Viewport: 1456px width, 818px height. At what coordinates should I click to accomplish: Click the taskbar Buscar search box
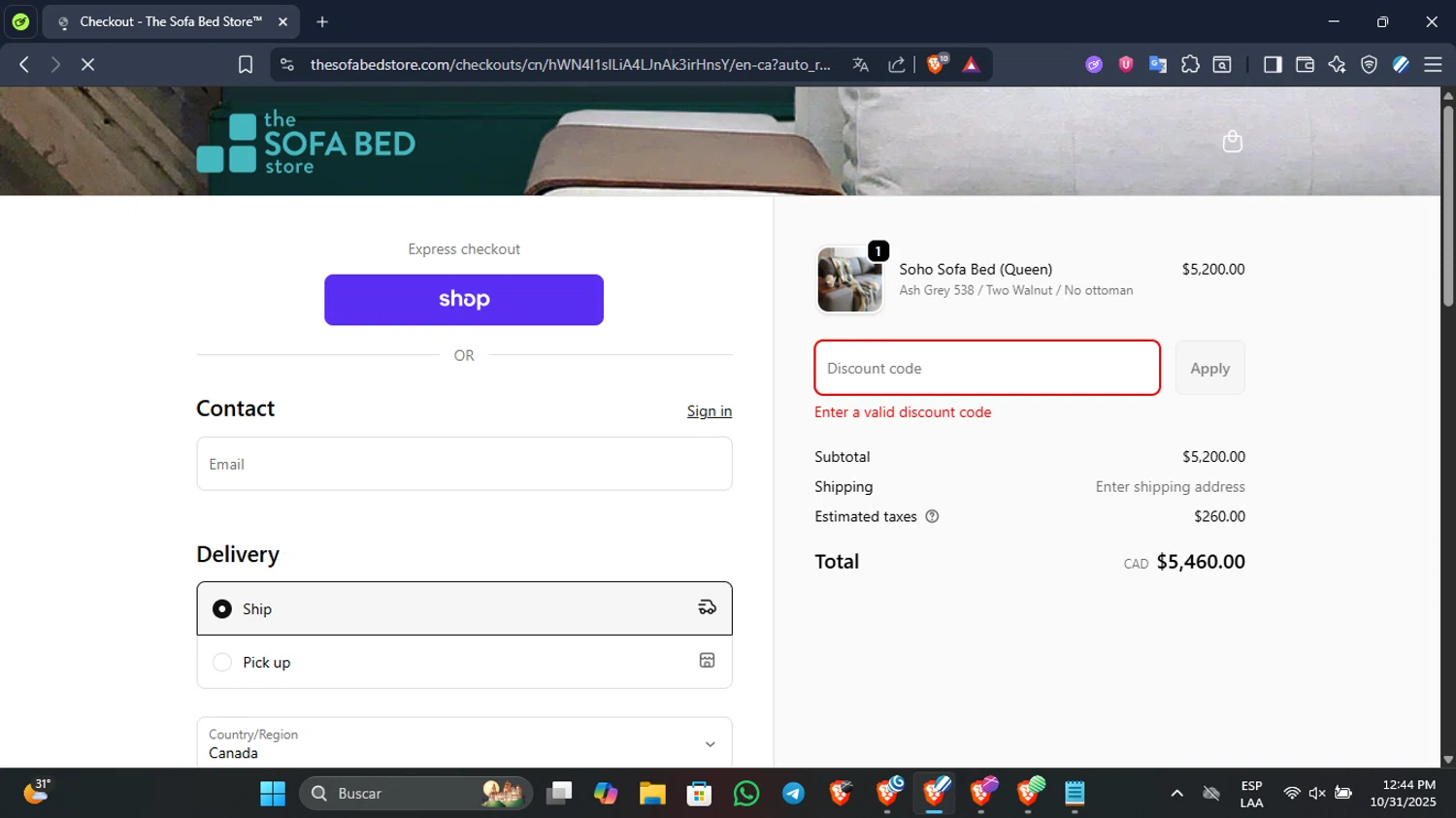(415, 793)
